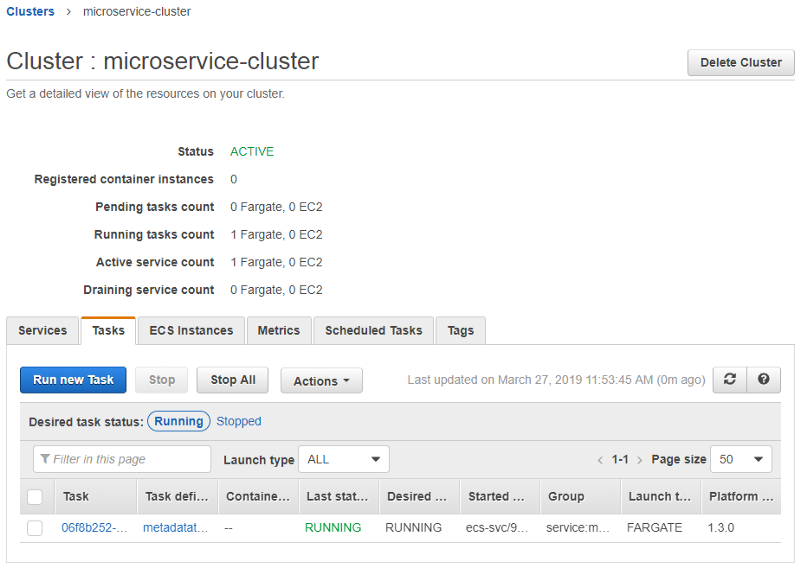Focus the Filter in this page field
The image size is (800, 574).
[122, 459]
